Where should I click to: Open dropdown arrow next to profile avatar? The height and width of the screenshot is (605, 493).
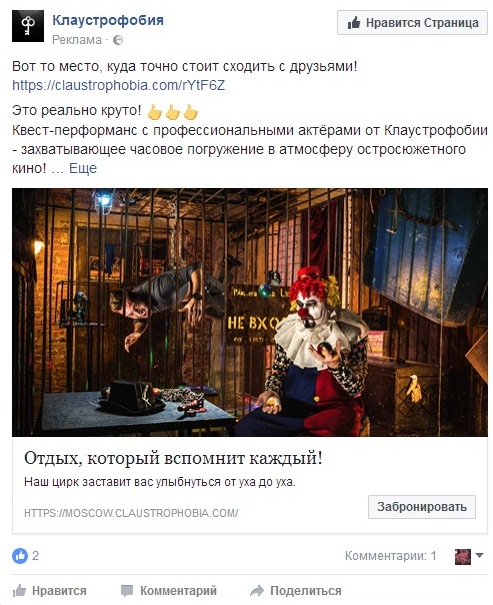coord(479,555)
